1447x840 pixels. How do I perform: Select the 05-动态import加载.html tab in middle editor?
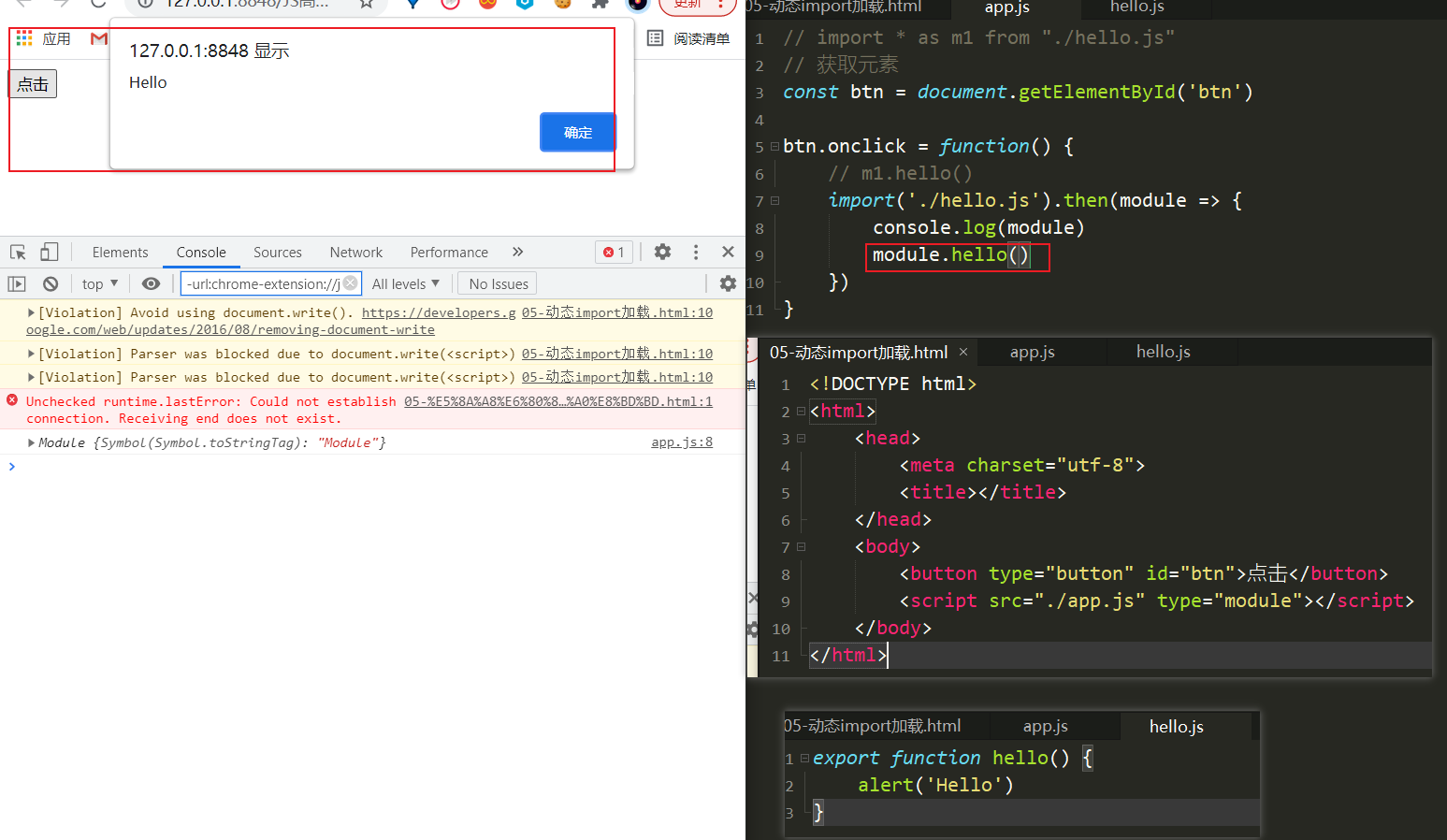click(x=859, y=352)
